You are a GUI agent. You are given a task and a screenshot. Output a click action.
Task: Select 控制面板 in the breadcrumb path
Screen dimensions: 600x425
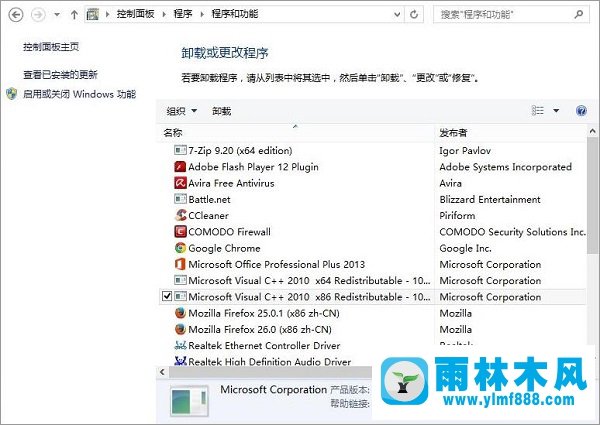pos(135,14)
